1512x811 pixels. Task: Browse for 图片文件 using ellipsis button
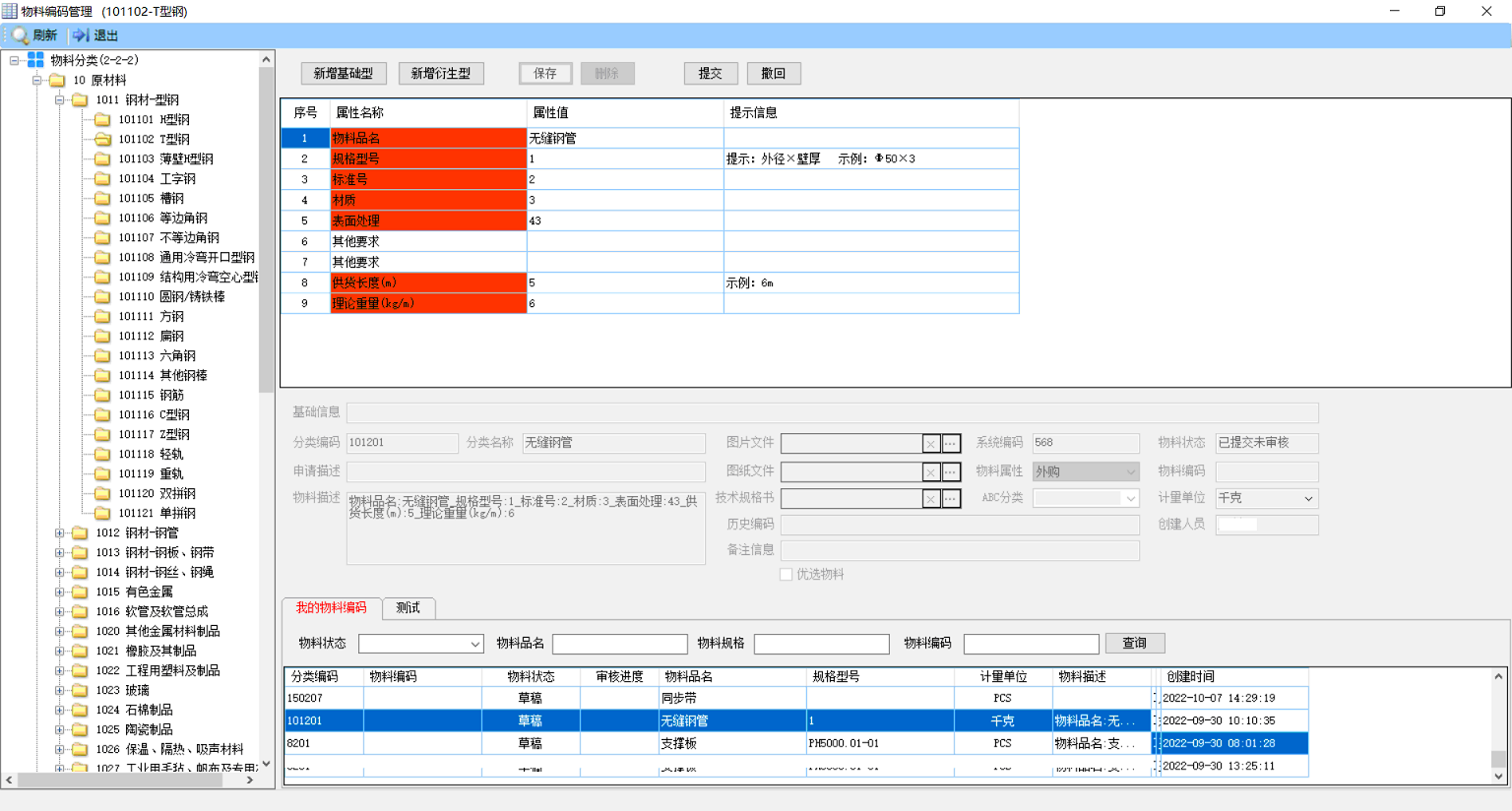point(951,444)
